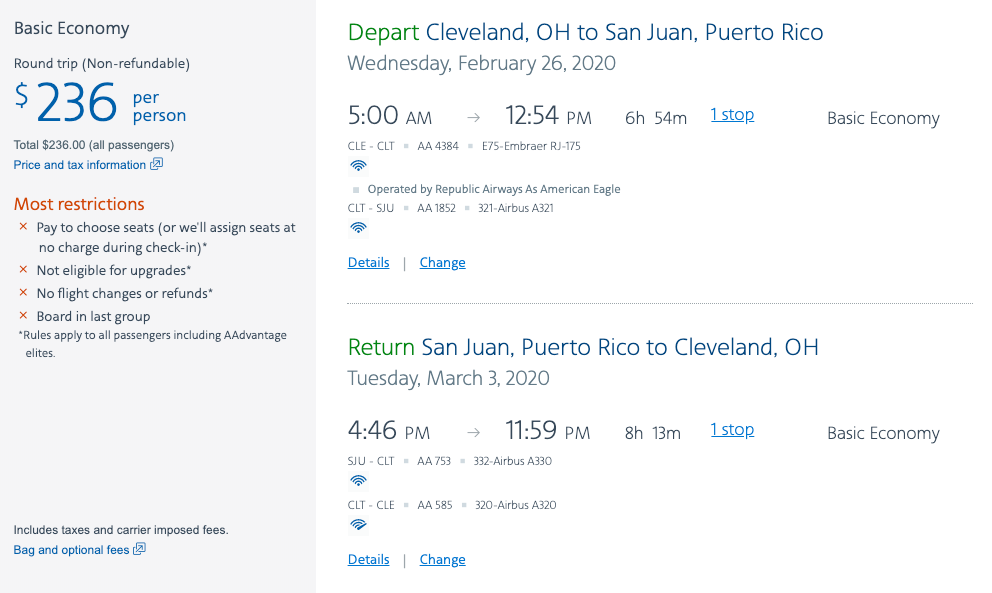
Task: Click red X beside No flight changes or refunds
Action: point(23,293)
